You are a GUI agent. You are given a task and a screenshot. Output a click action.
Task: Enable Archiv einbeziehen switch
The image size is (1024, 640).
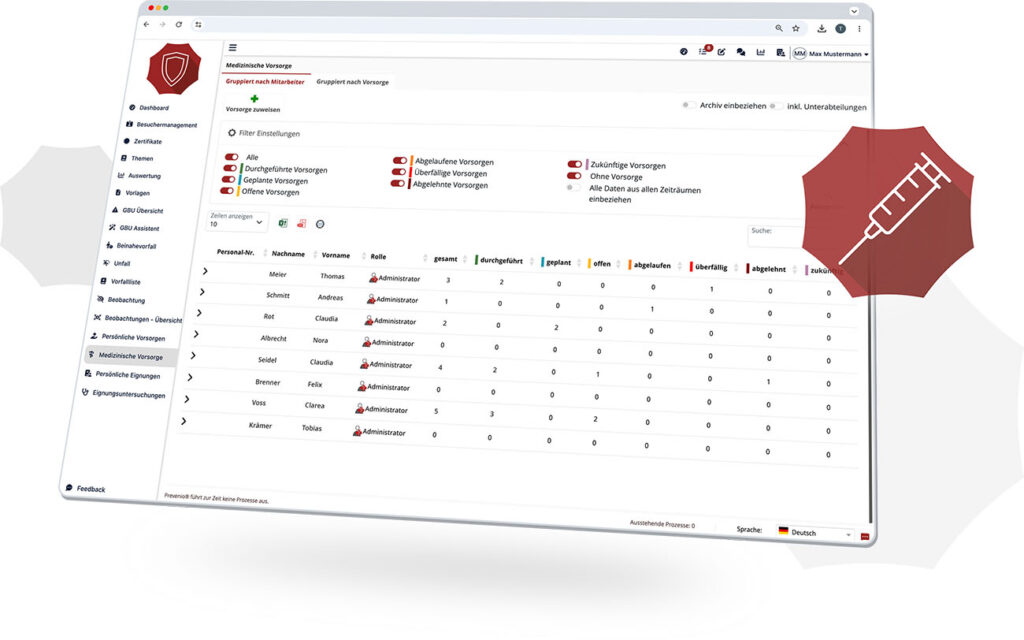point(688,104)
